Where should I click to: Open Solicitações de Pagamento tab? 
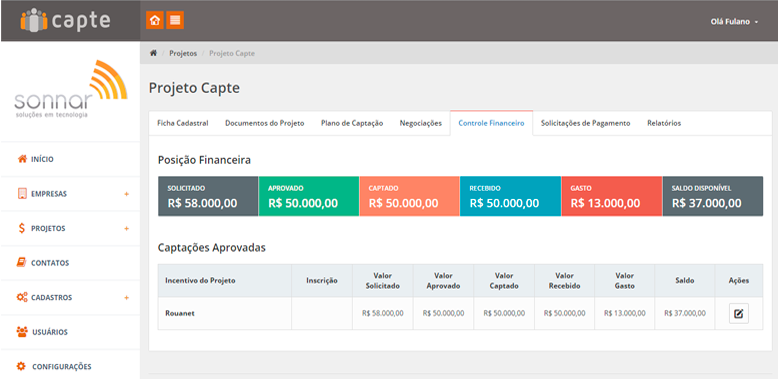[x=585, y=123]
